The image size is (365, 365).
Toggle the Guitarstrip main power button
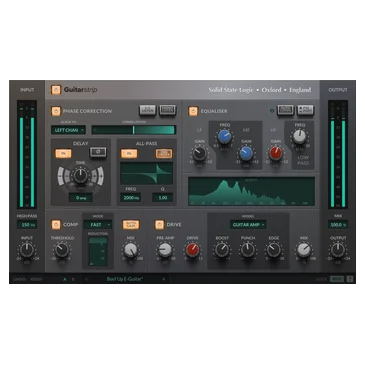[56, 90]
